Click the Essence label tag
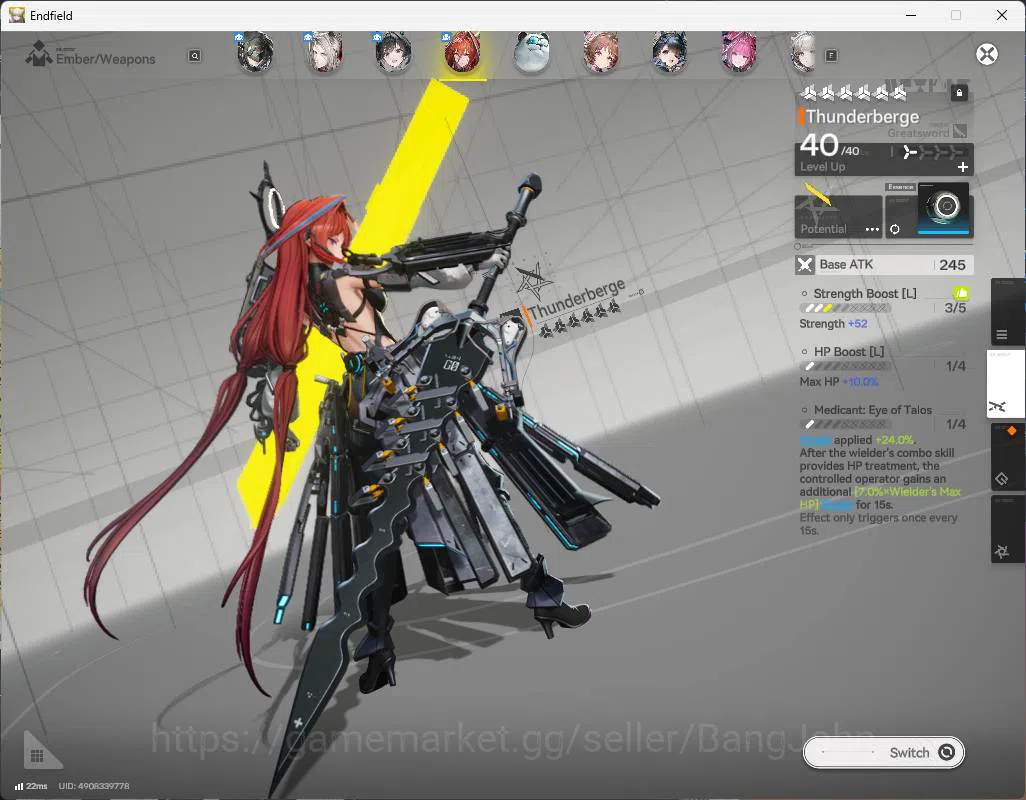 click(x=900, y=187)
